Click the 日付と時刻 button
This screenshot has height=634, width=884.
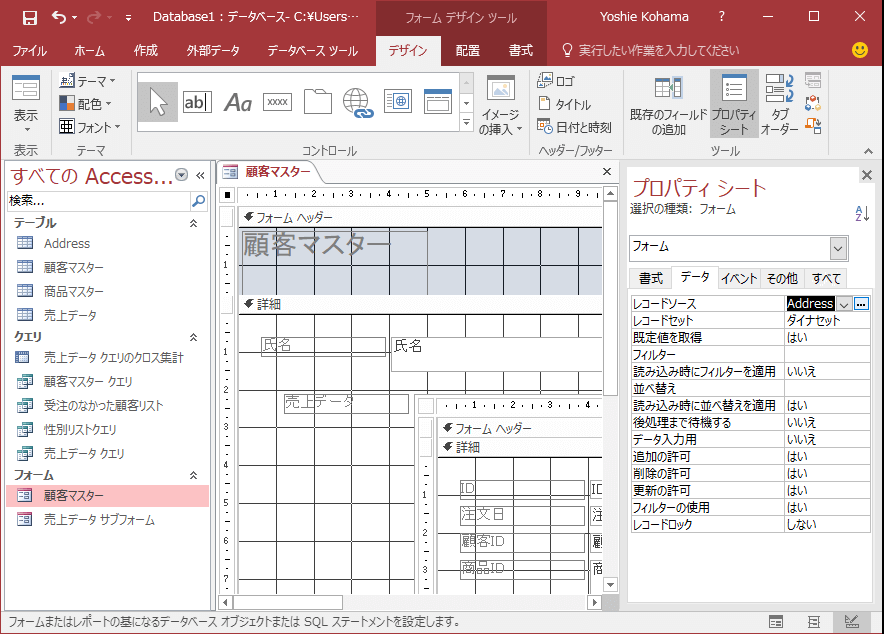(x=575, y=127)
